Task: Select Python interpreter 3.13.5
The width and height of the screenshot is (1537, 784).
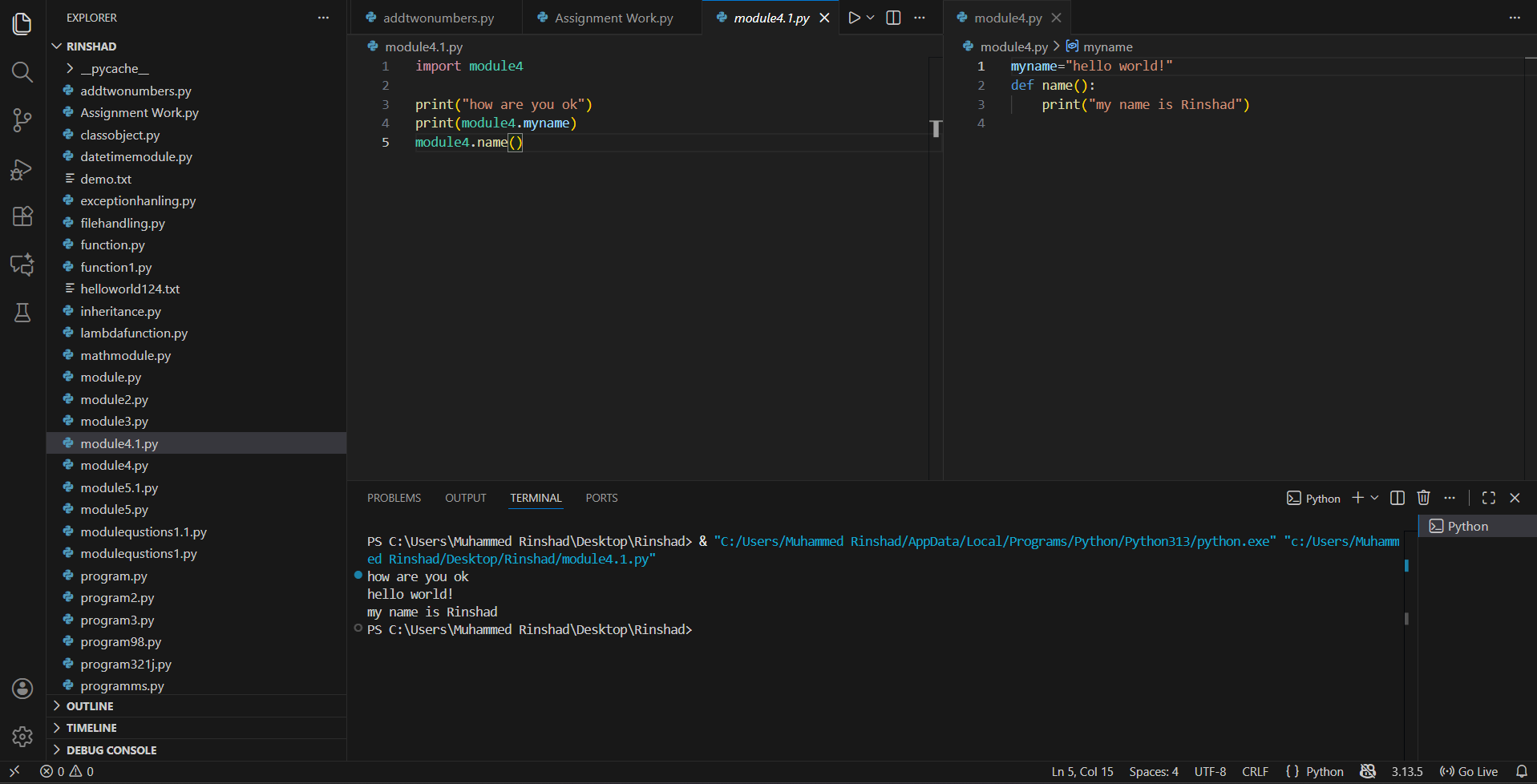Action: [1407, 770]
